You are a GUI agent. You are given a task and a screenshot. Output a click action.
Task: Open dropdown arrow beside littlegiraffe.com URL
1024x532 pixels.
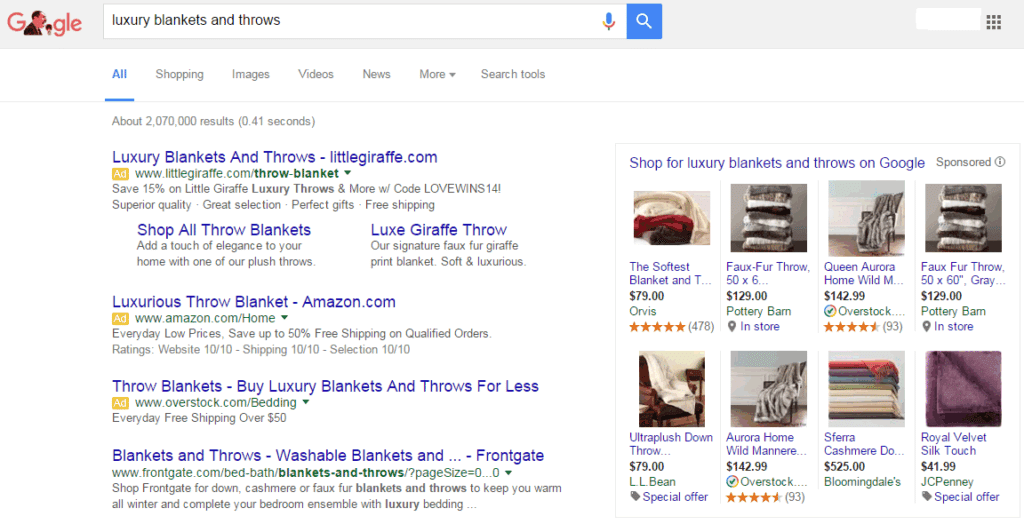tap(347, 174)
